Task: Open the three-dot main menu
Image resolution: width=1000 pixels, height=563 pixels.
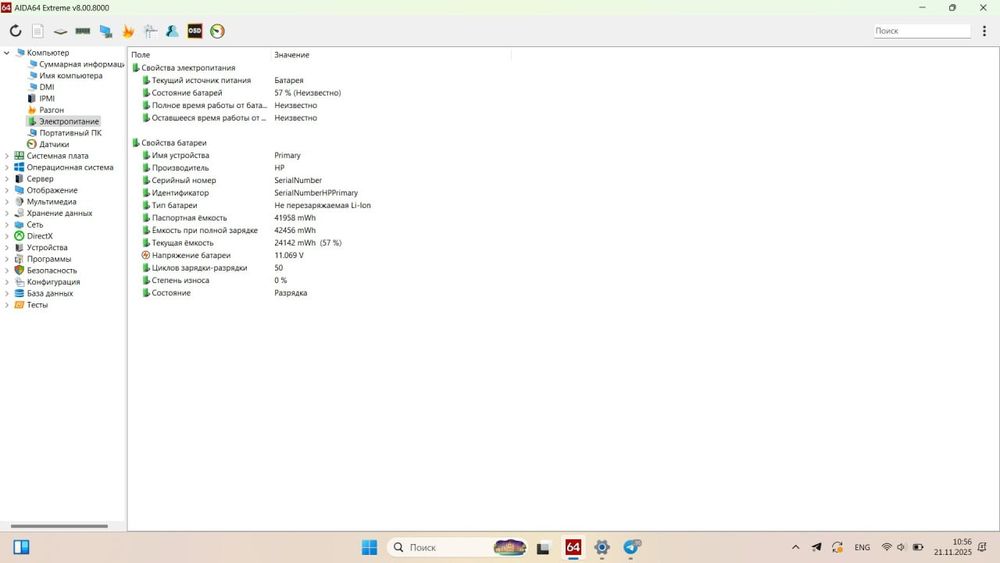Action: [984, 31]
